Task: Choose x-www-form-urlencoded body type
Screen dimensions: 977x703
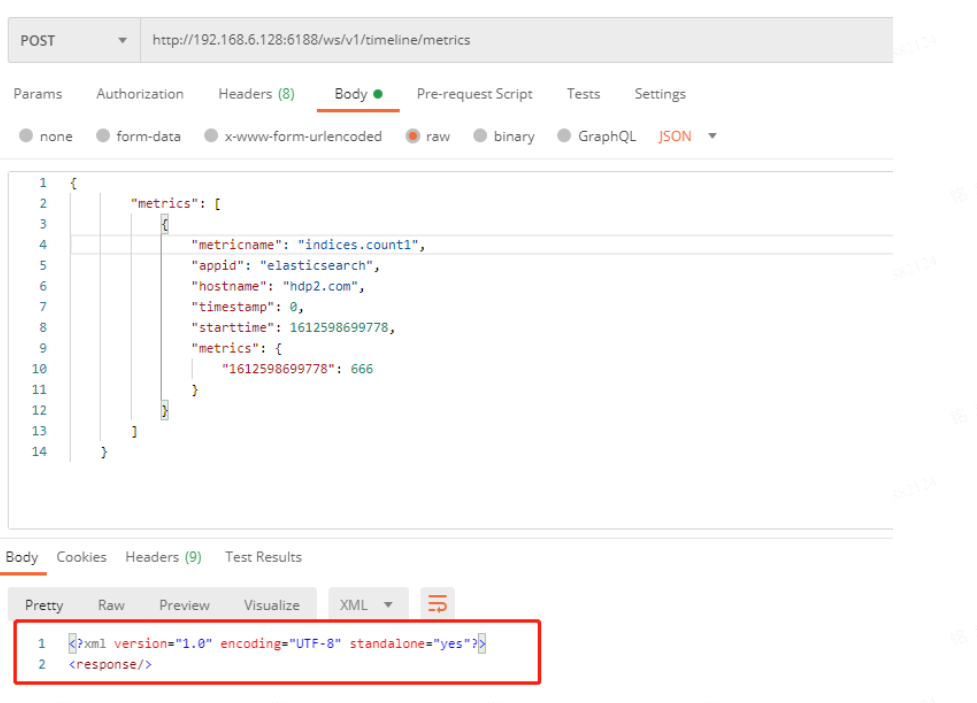Action: tap(211, 136)
